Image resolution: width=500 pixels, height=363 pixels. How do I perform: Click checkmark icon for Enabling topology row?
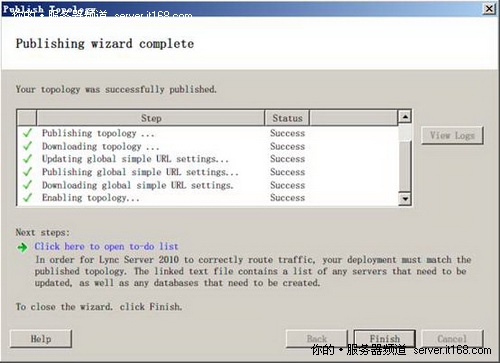27,198
